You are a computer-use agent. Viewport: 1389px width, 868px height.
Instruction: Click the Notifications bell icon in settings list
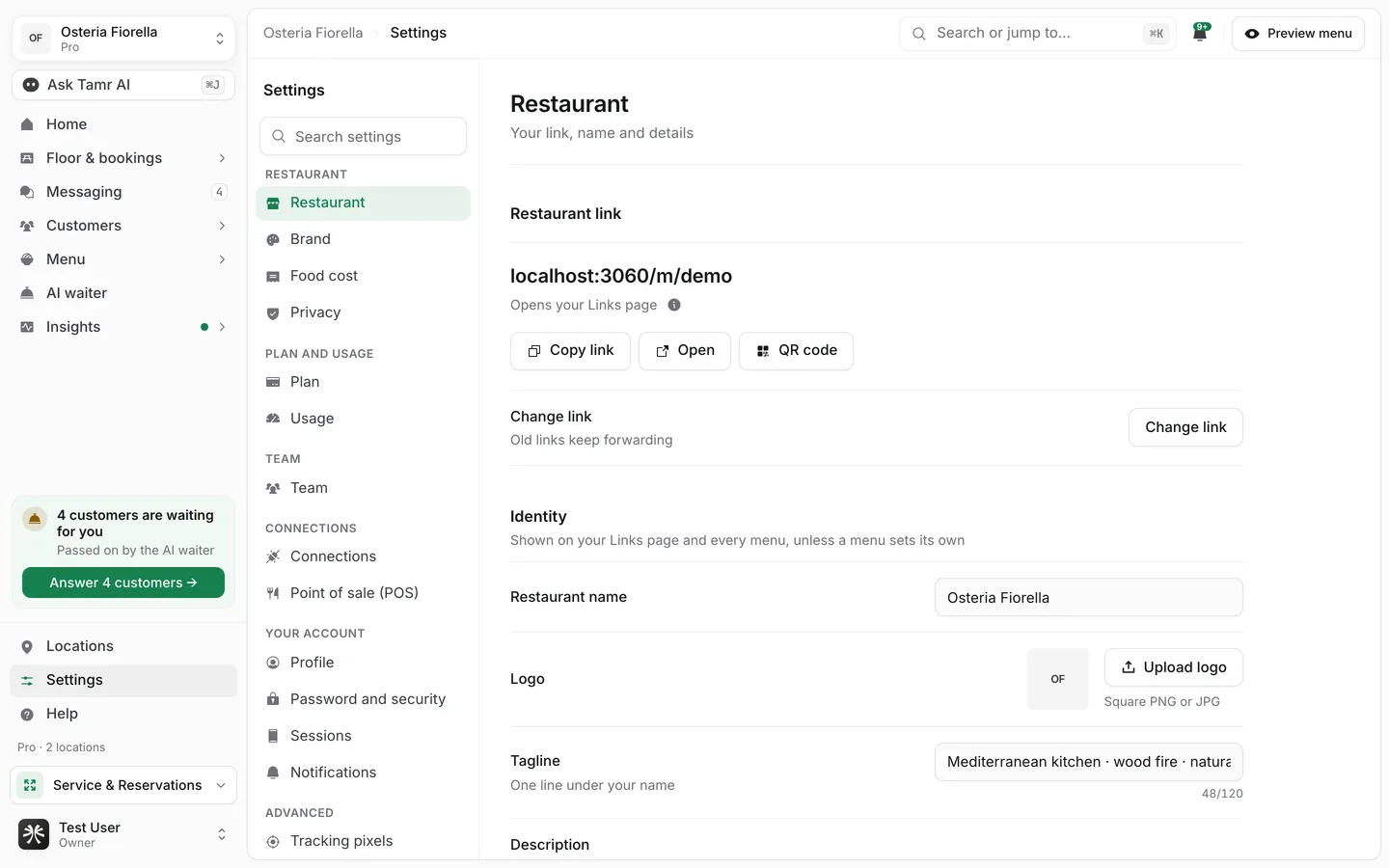pyautogui.click(x=273, y=773)
